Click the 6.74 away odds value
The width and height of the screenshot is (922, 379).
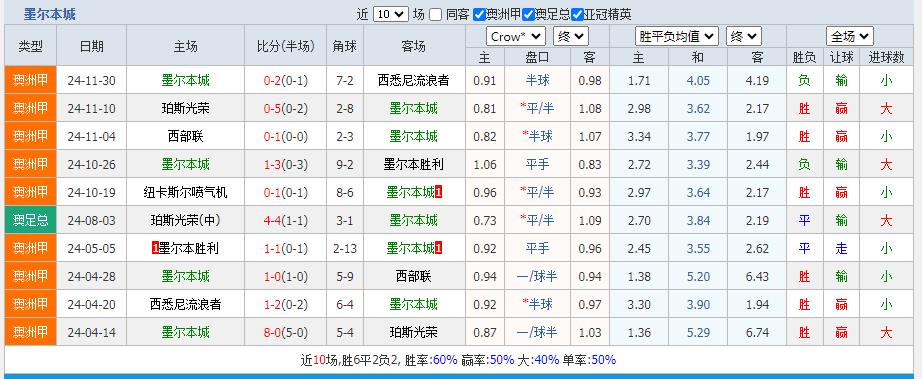pos(757,332)
